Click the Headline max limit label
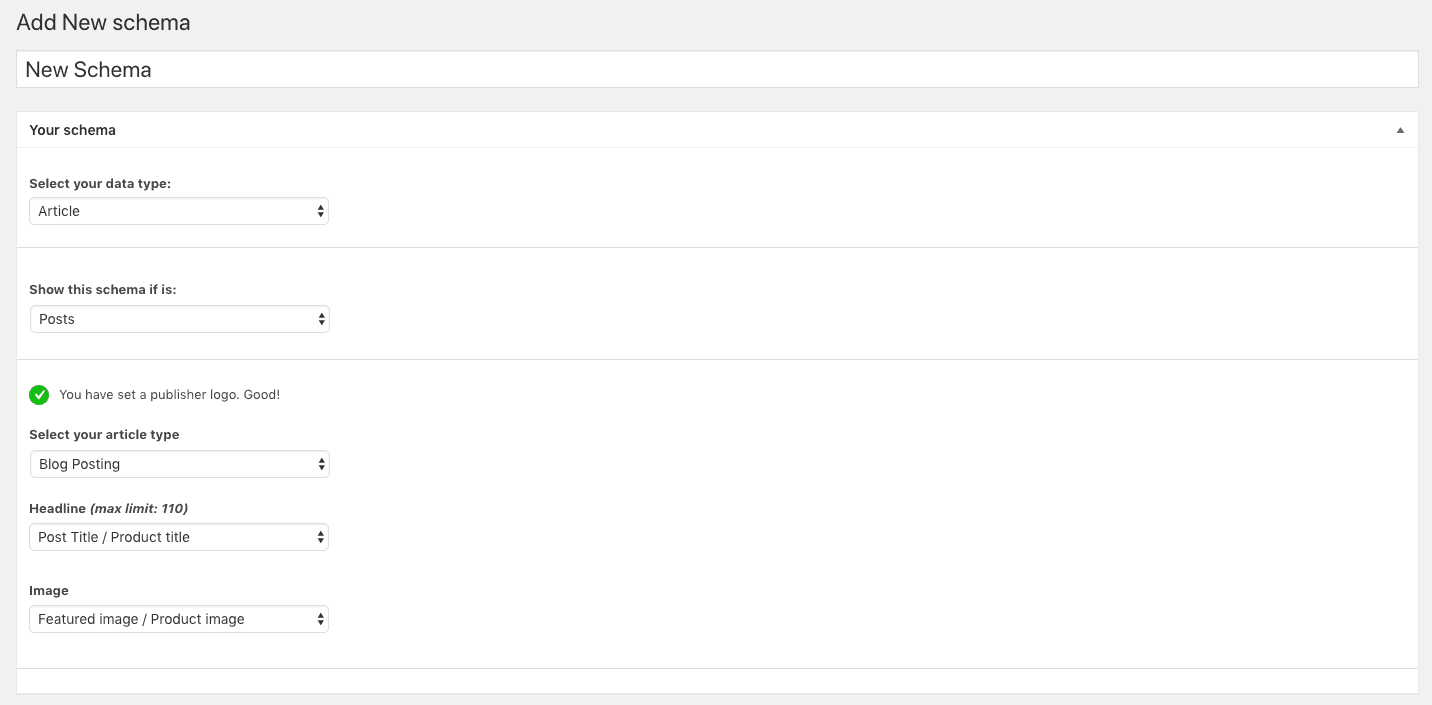The image size is (1432, 705). [109, 509]
